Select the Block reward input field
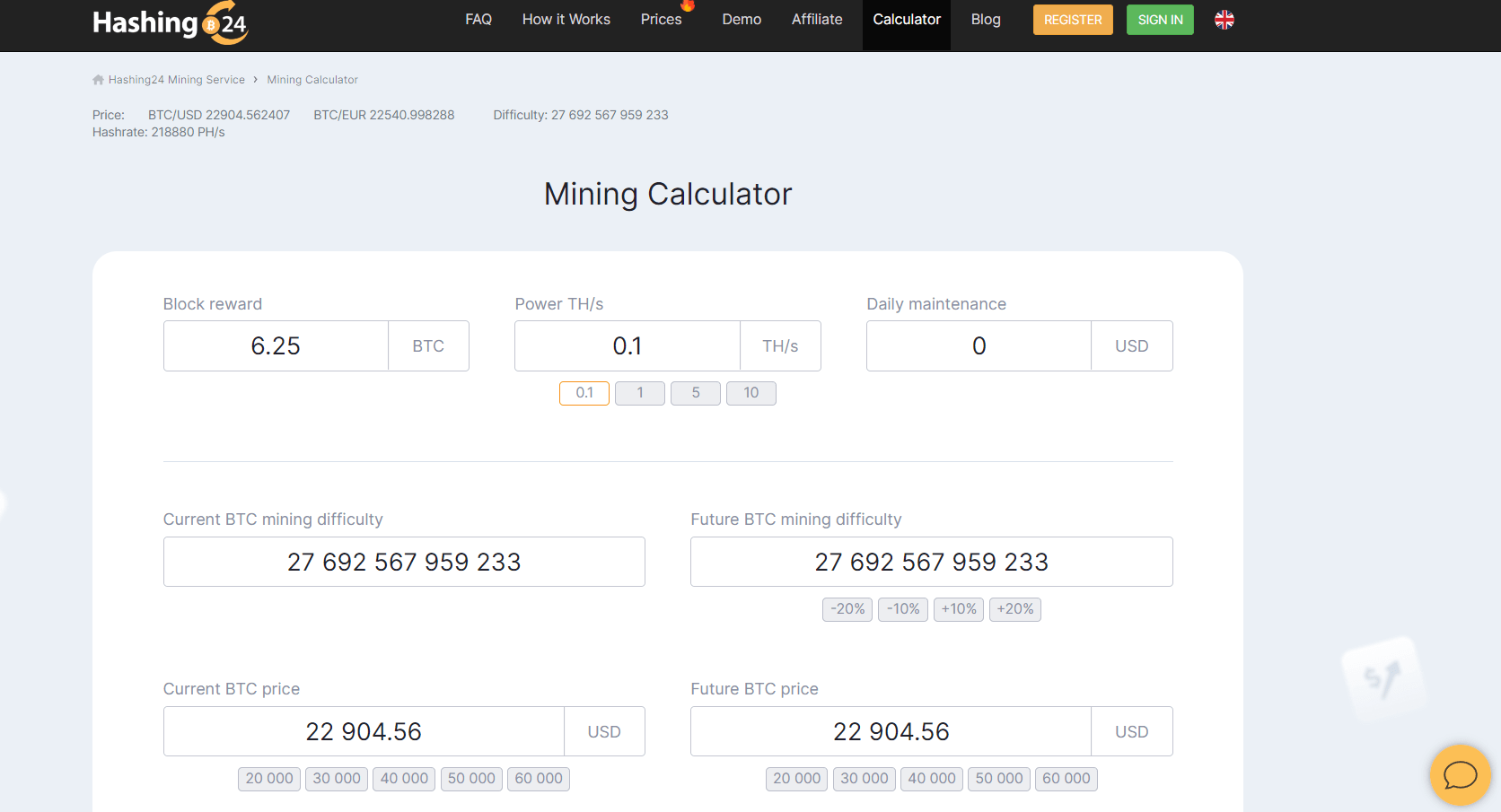The width and height of the screenshot is (1501, 812). (275, 345)
